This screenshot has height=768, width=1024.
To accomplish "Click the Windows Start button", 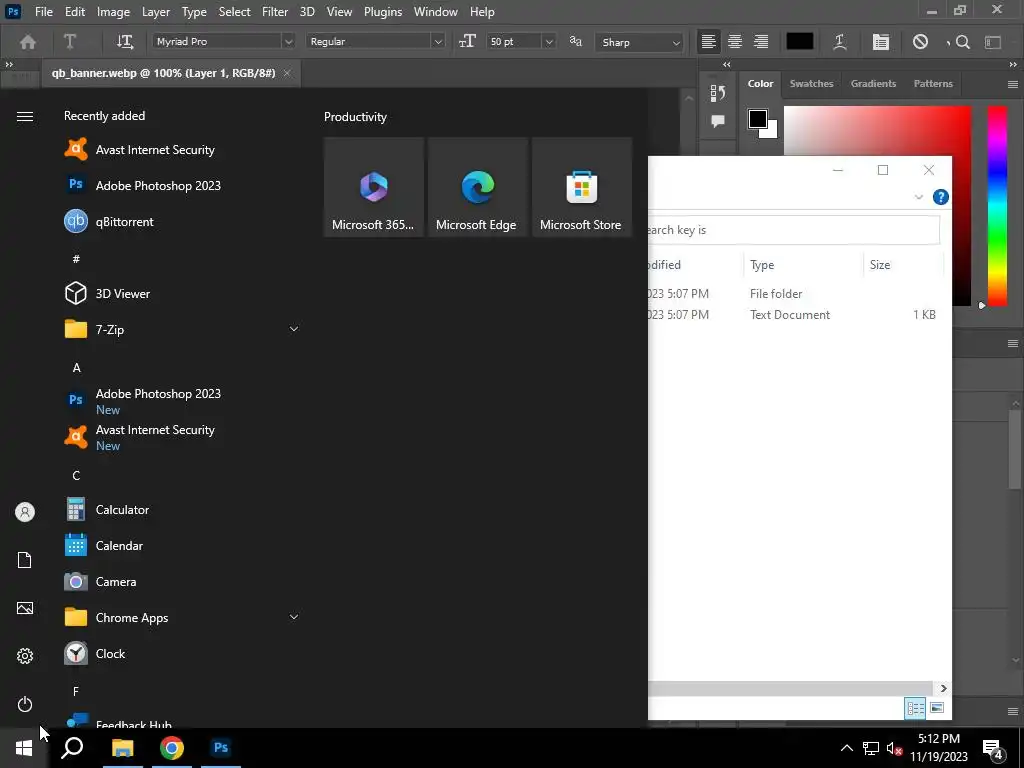I will pos(24,748).
